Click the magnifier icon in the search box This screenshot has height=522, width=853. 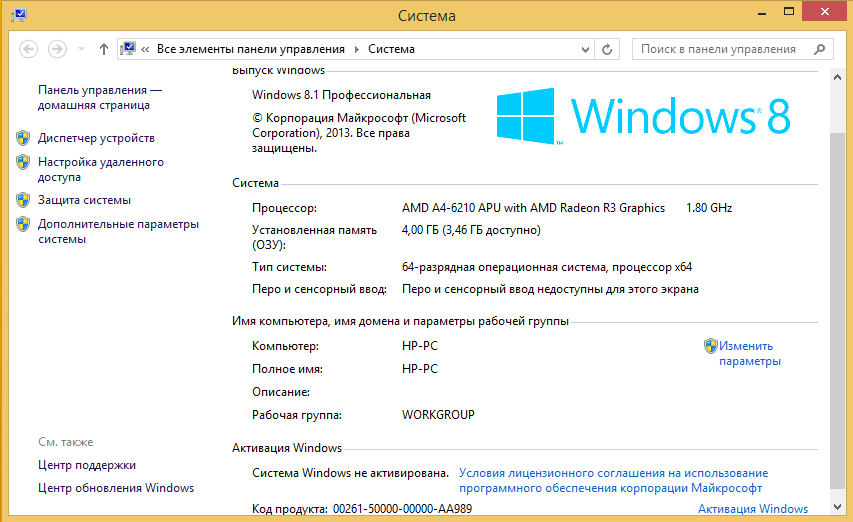pos(819,49)
